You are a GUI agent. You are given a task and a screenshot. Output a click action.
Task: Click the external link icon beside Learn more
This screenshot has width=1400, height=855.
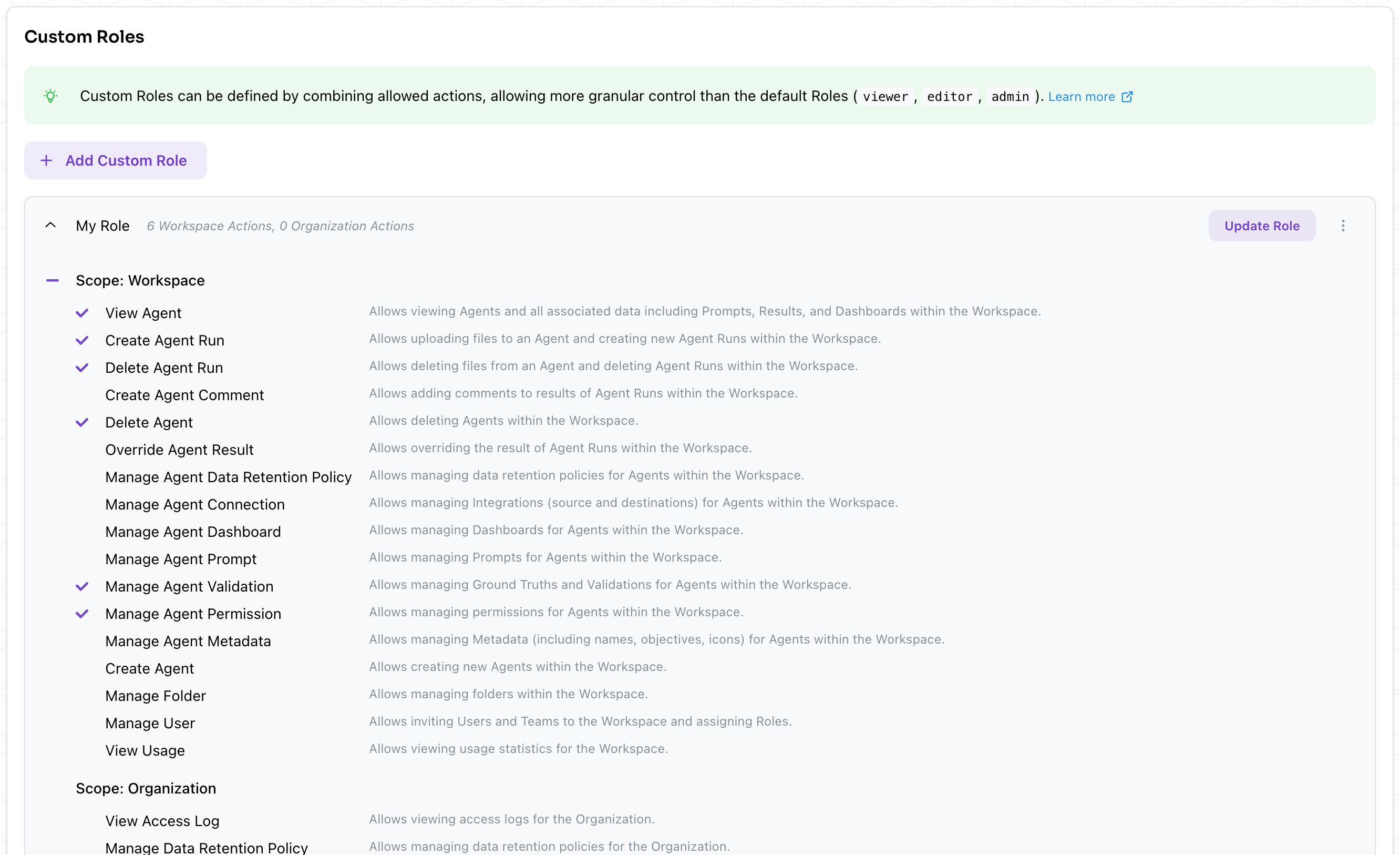pyautogui.click(x=1127, y=97)
